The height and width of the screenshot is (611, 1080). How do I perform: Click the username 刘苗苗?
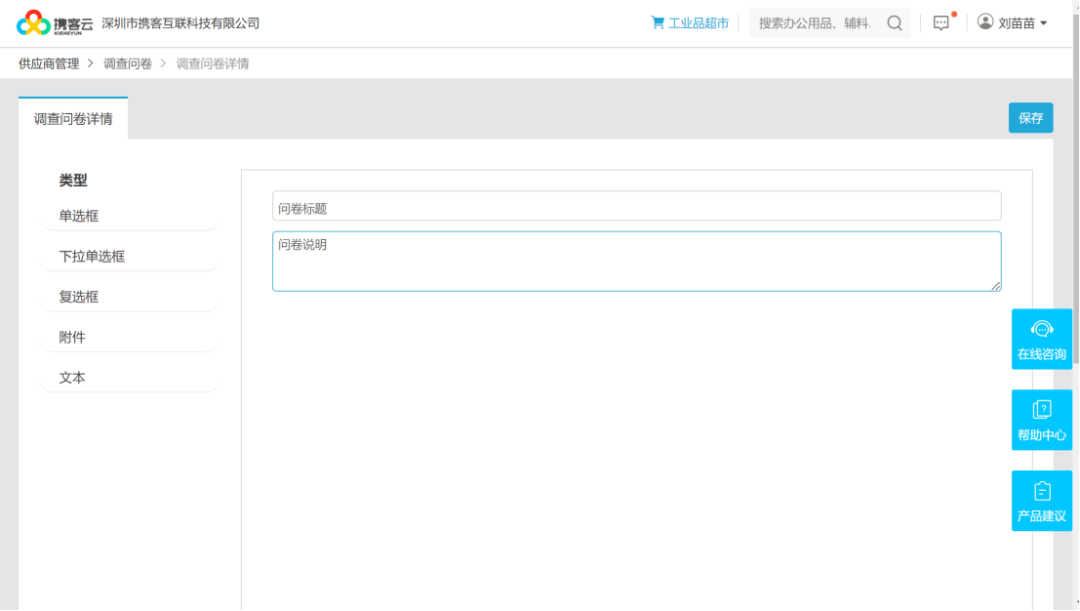click(x=1017, y=23)
